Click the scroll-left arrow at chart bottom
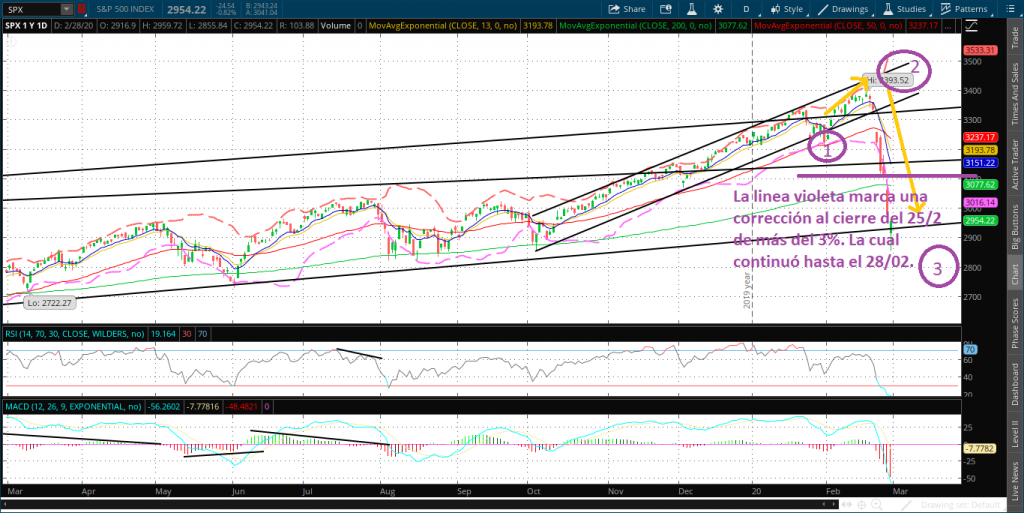The width and height of the screenshot is (1024, 513). (5, 505)
